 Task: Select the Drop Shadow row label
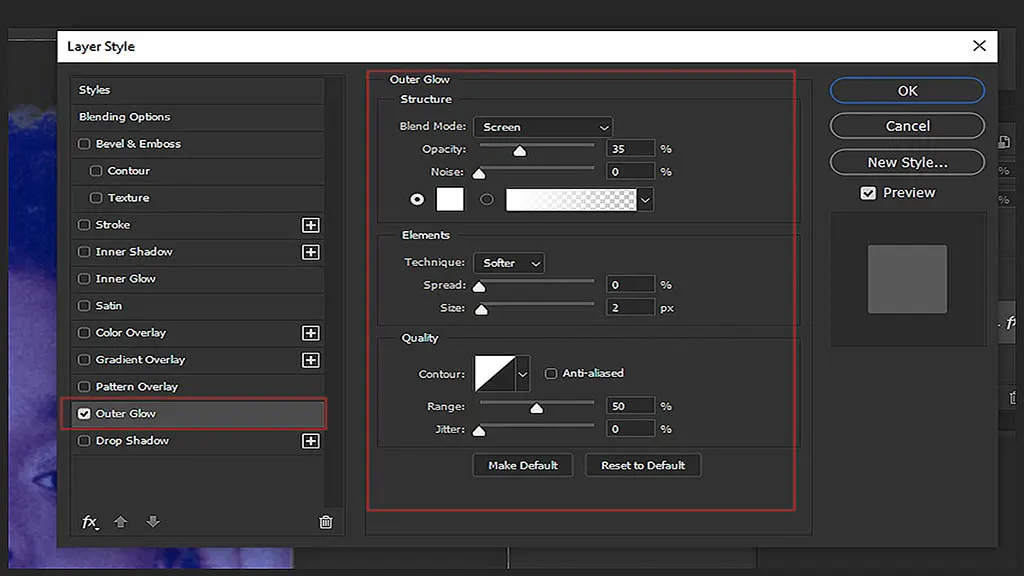point(132,441)
